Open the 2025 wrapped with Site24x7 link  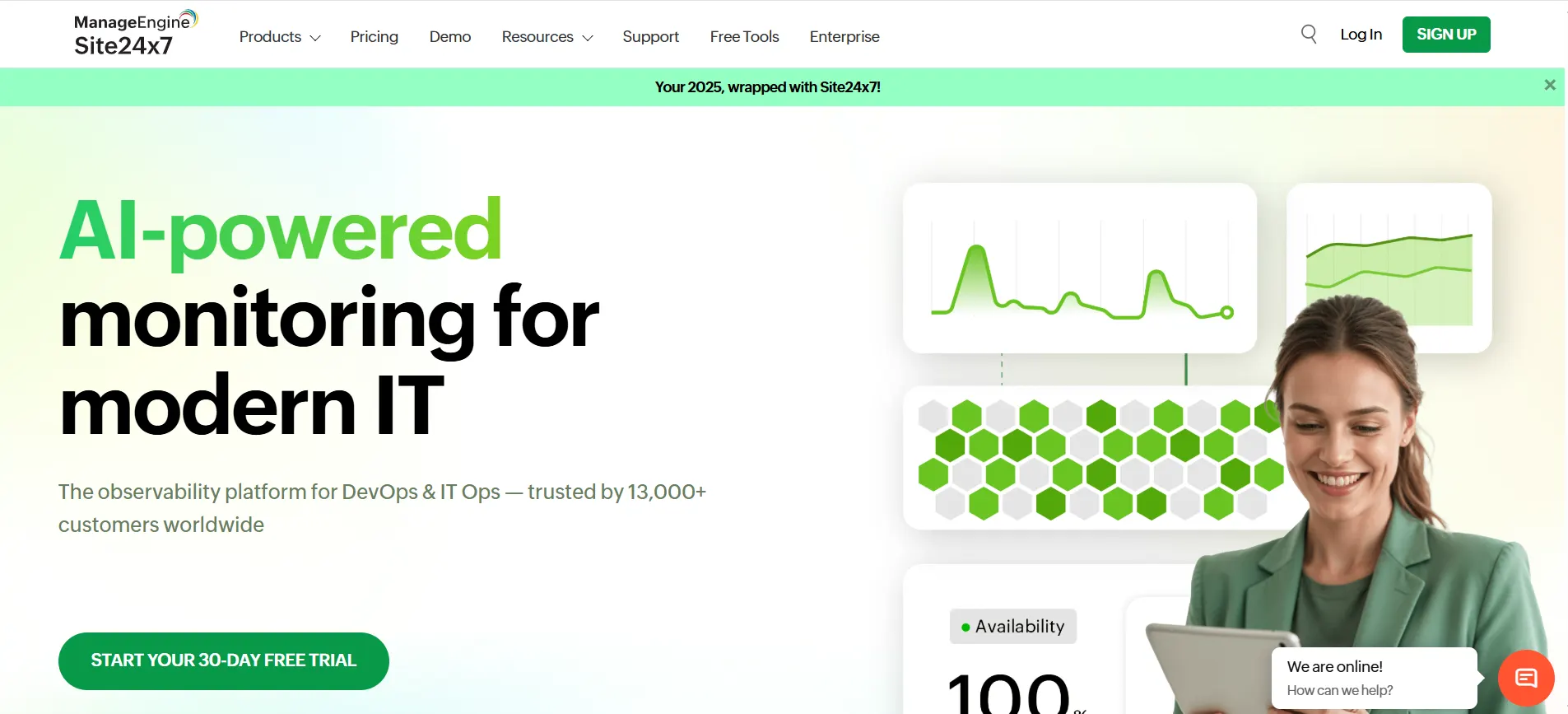pos(767,87)
